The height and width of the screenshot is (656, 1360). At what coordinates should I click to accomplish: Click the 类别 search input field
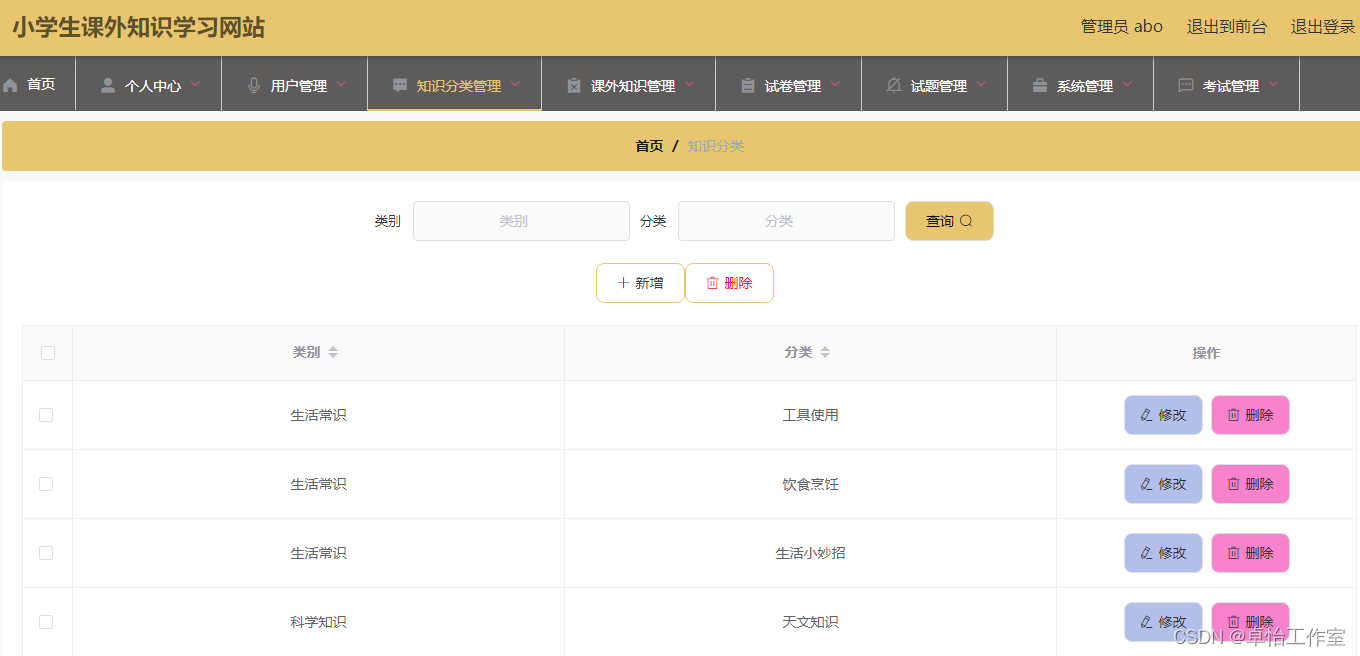tap(521, 221)
